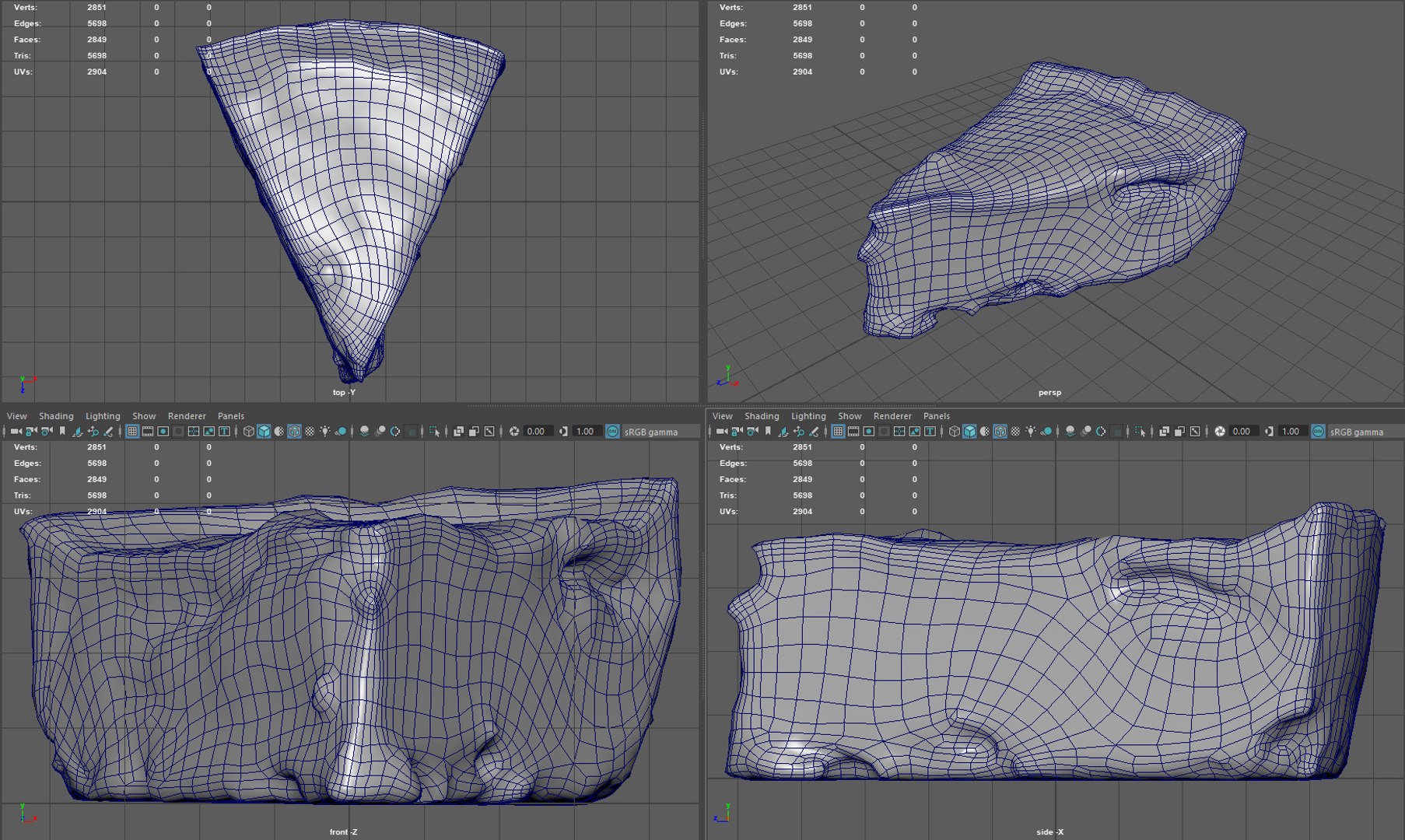This screenshot has height=840, width=1405.
Task: Toggle Film Gate in front panel toolbar
Action: 148,432
